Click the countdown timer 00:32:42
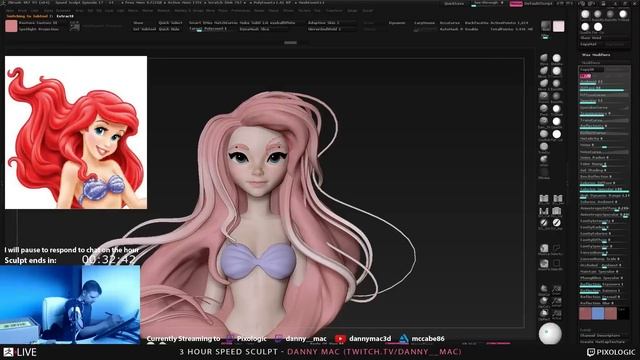 [109, 260]
